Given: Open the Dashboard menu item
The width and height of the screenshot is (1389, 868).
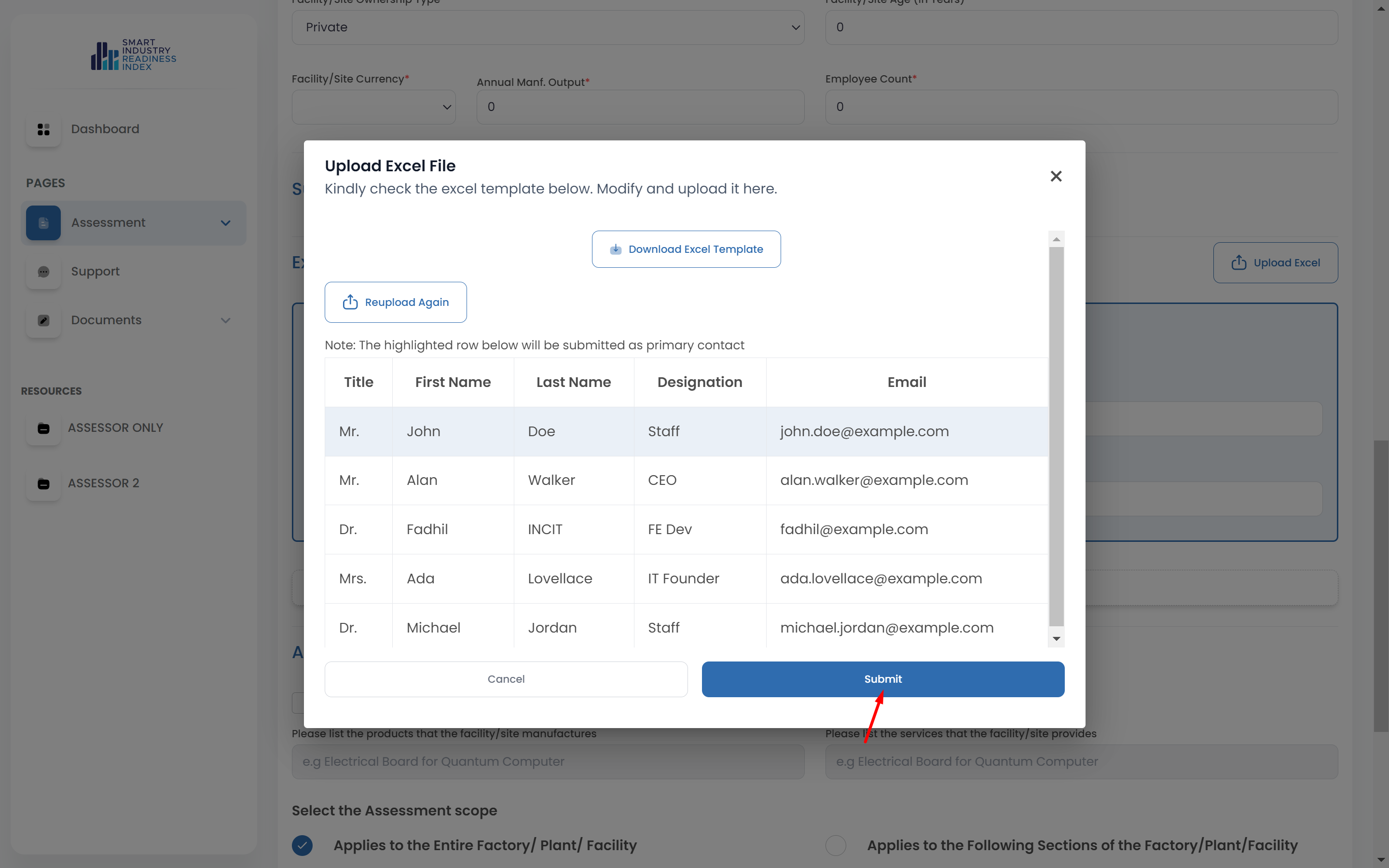Looking at the screenshot, I should tap(105, 129).
